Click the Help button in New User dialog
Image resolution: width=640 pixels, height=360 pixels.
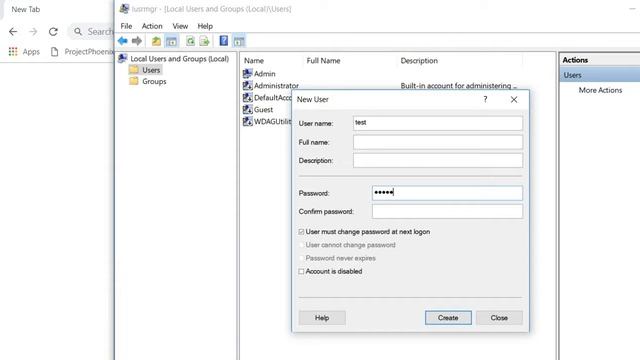click(x=322, y=318)
